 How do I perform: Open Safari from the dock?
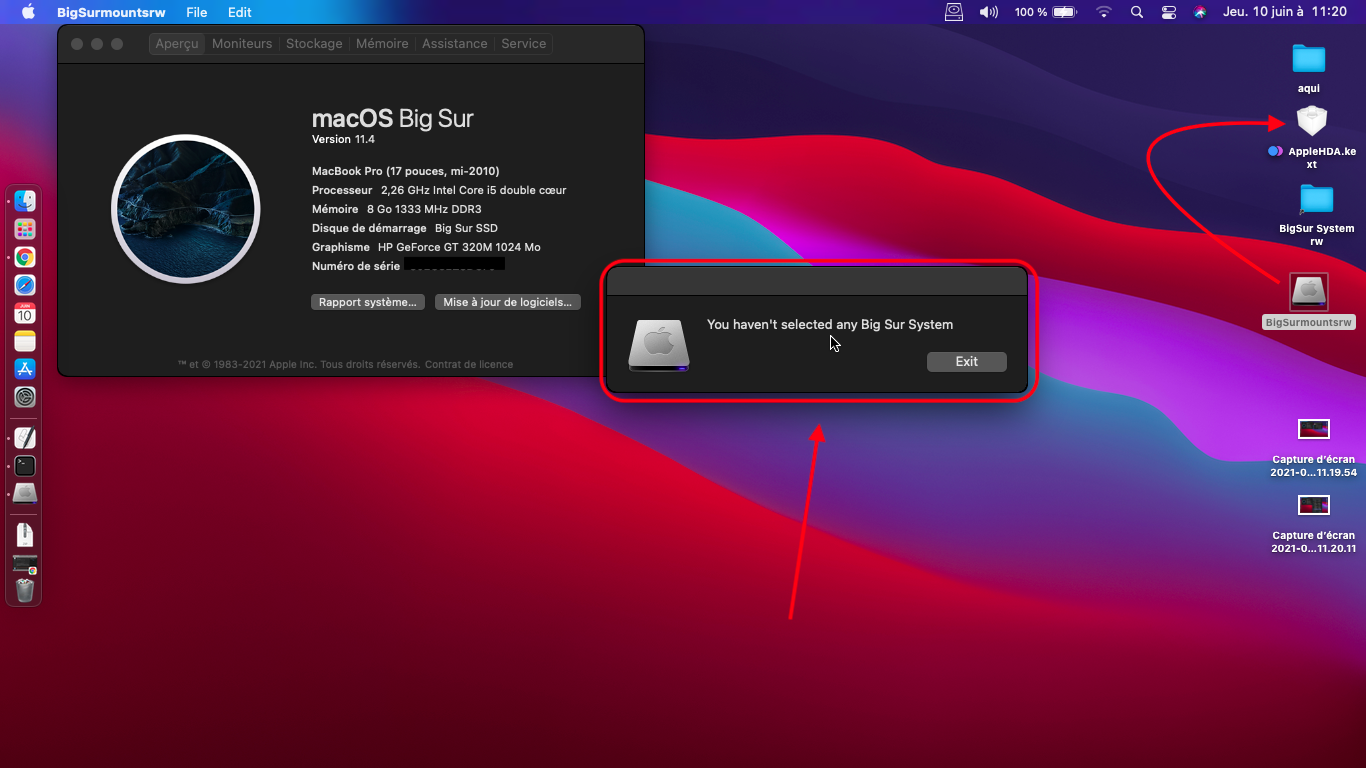point(25,285)
